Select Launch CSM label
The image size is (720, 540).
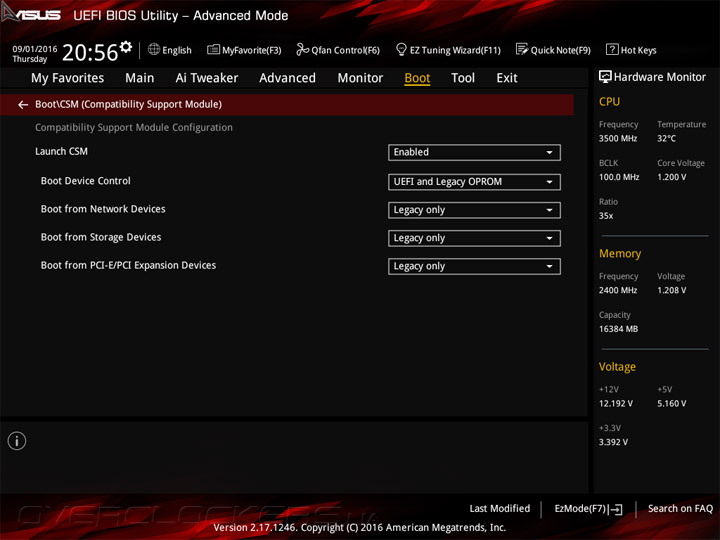[62, 151]
